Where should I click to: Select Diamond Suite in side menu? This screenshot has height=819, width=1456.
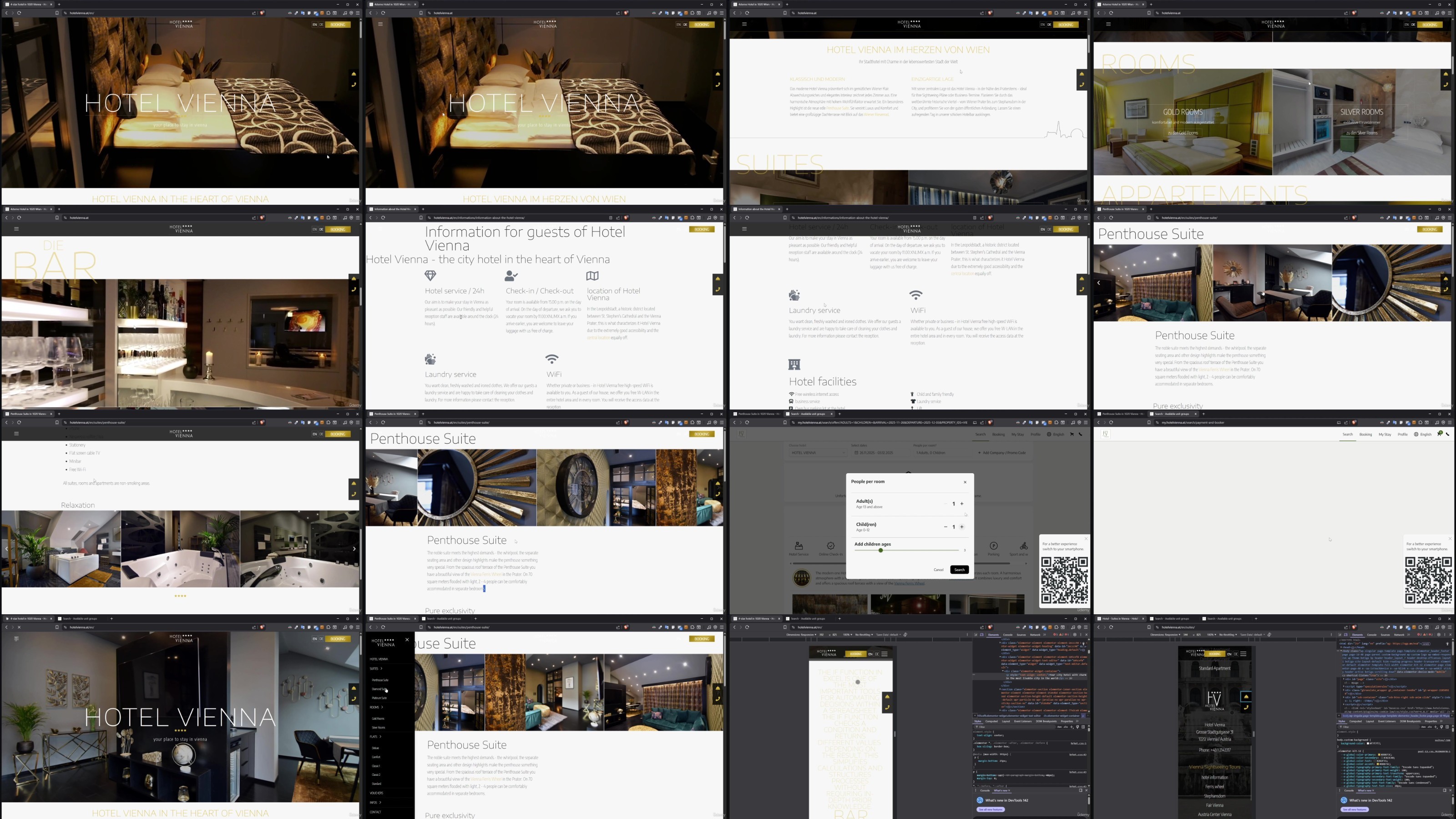[379, 689]
